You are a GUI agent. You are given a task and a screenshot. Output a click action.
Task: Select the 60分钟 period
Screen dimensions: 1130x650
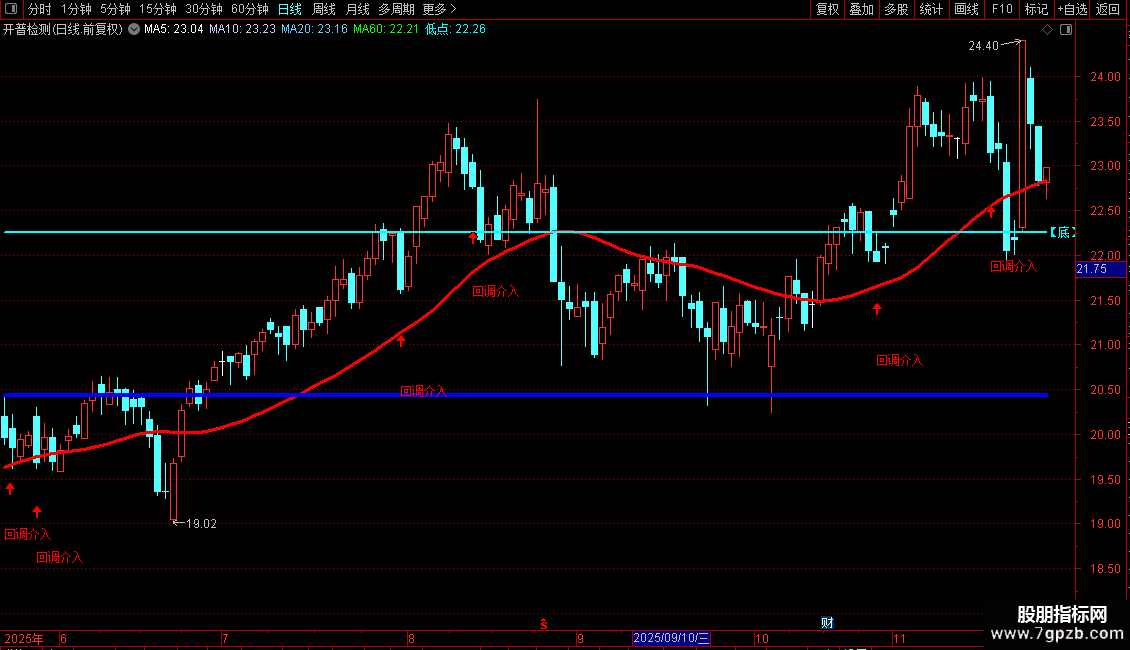pos(249,9)
